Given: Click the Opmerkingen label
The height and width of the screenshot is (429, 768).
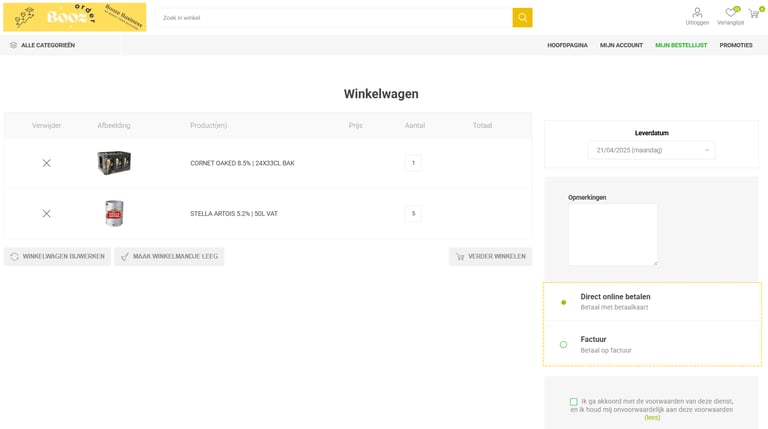Looking at the screenshot, I should (587, 197).
